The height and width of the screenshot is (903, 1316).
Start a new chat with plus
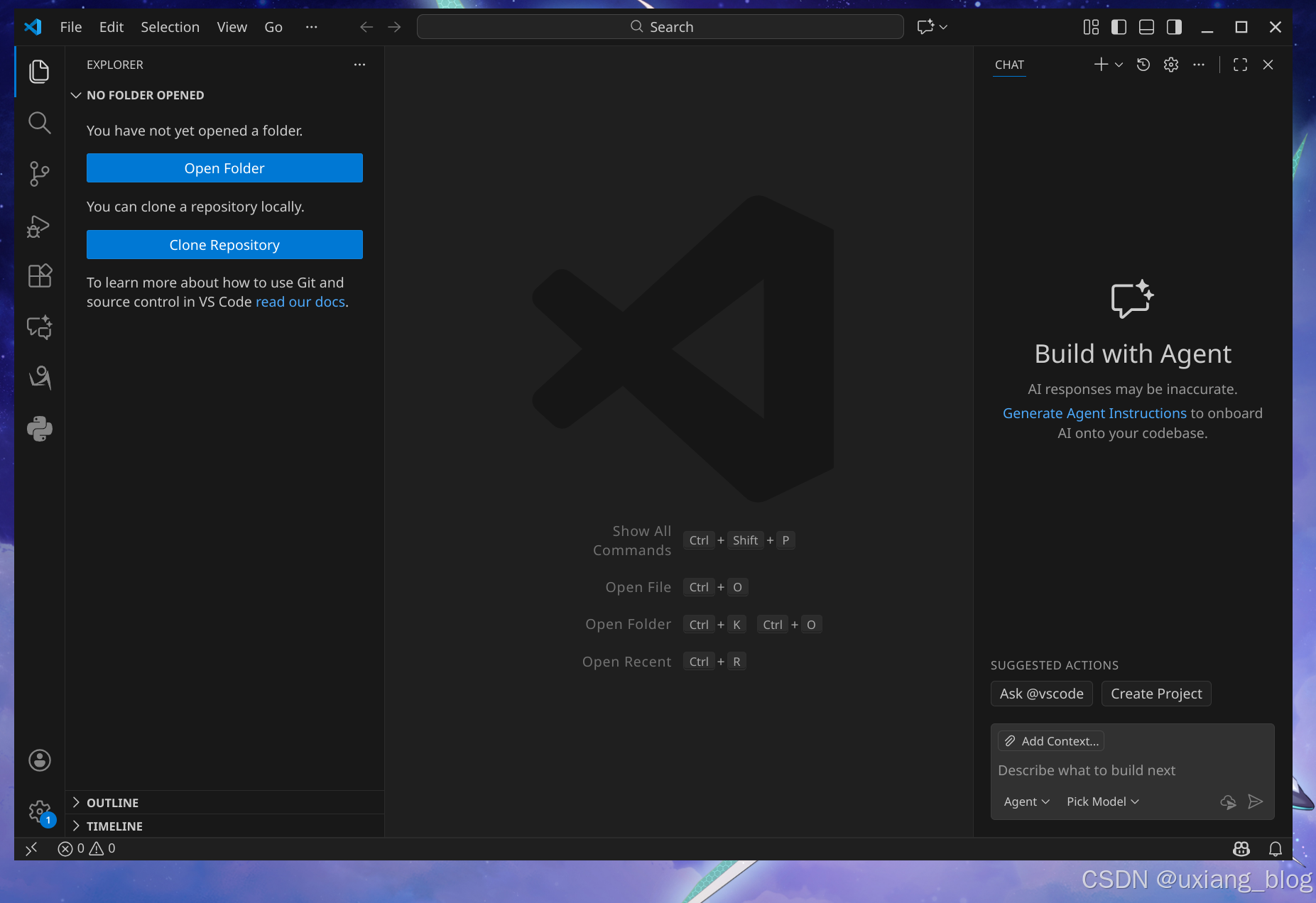click(1101, 65)
